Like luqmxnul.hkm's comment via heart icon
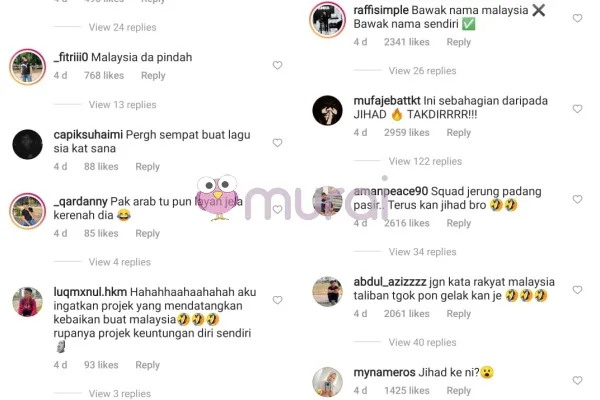Viewport: 600px width, 400px height. (x=277, y=300)
